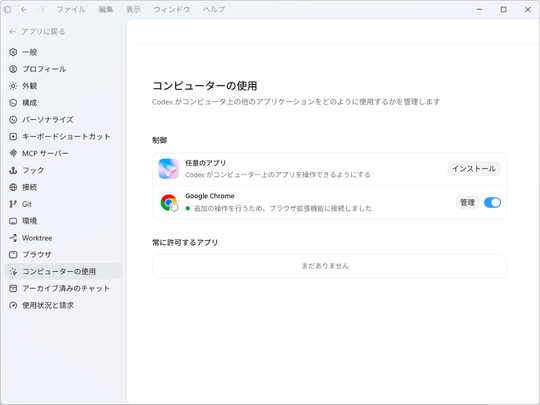The image size is (540, 405).
Task: Open the 一般 settings page
Action: click(30, 52)
